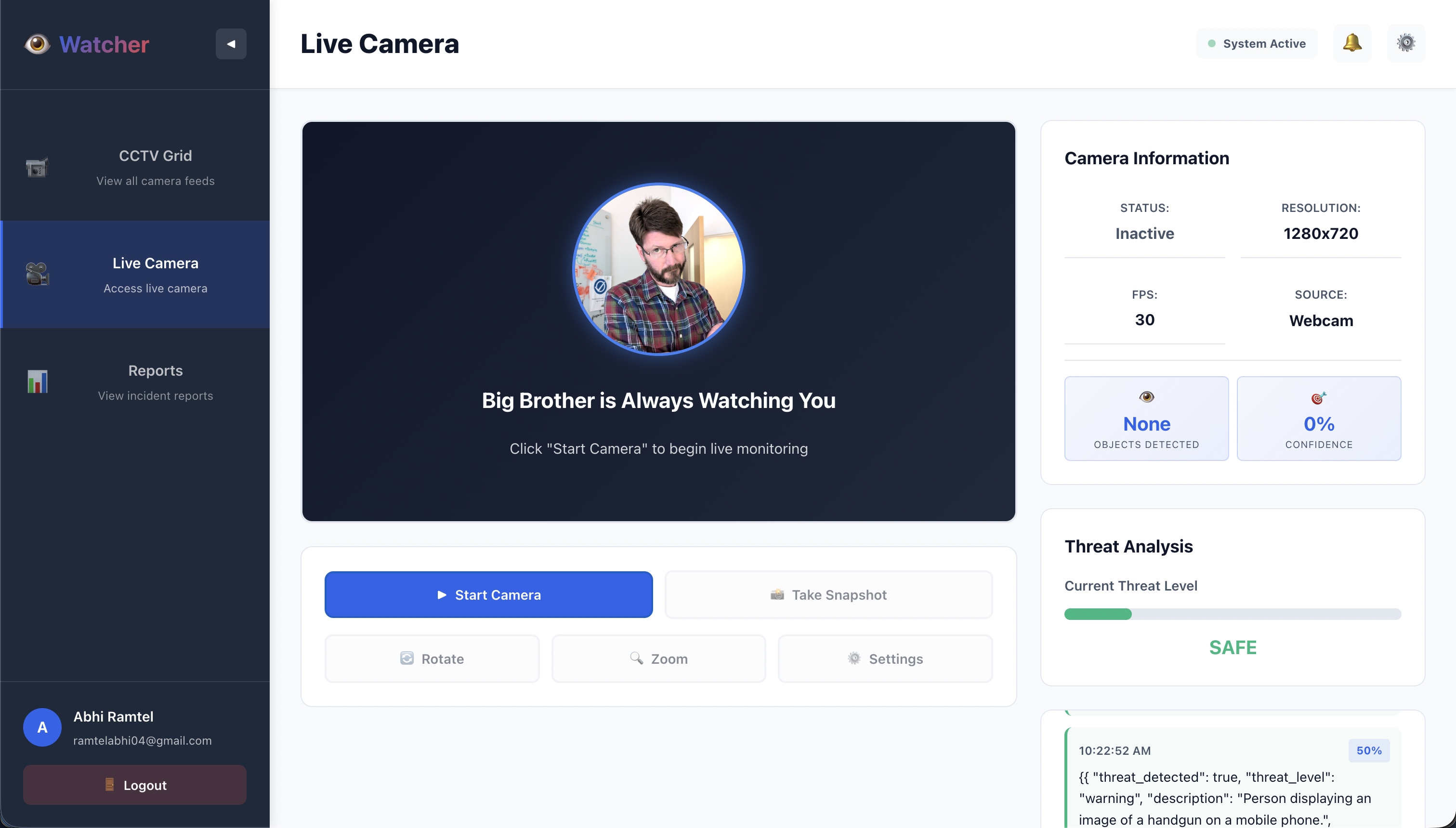Click the System Active status indicator
This screenshot has height=828, width=1456.
(1257, 44)
